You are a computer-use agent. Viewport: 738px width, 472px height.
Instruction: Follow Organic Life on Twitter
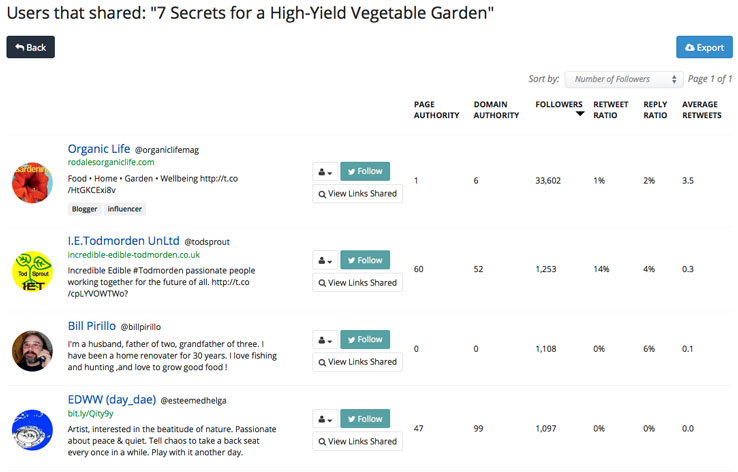pos(364,171)
